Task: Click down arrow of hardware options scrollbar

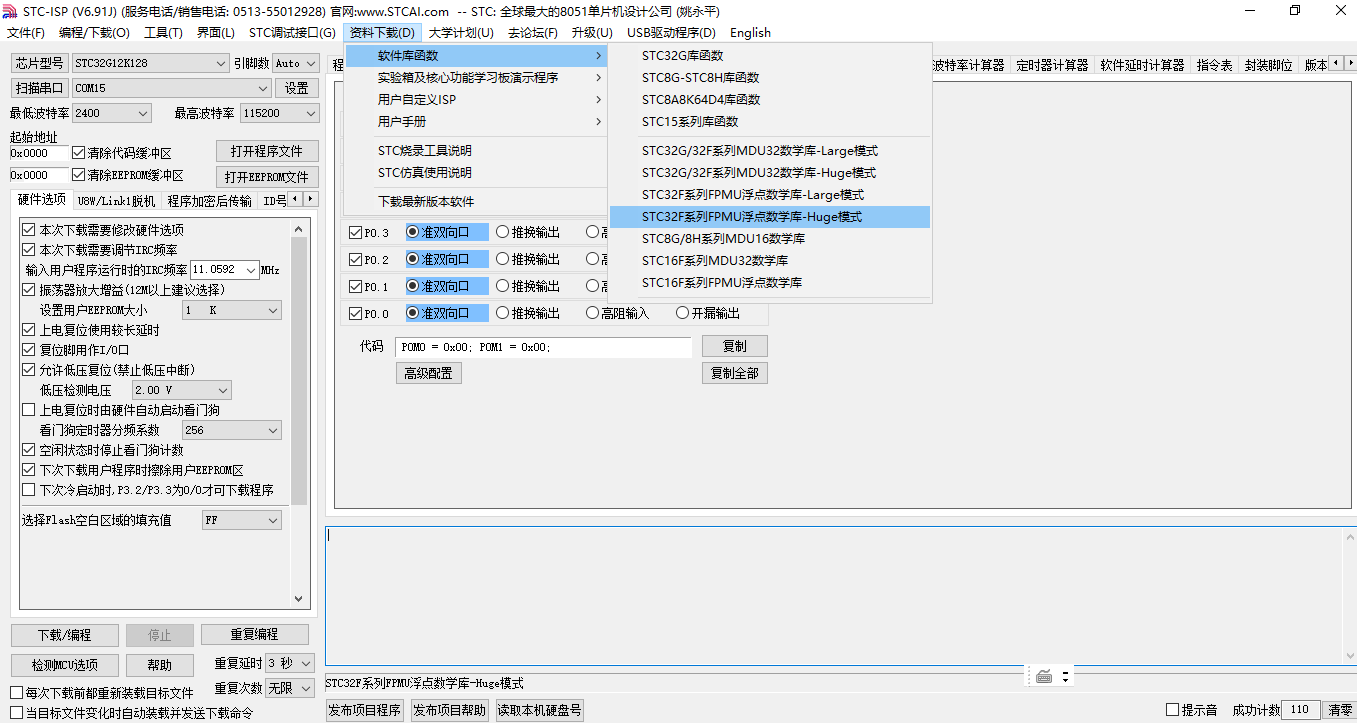Action: coord(299,598)
